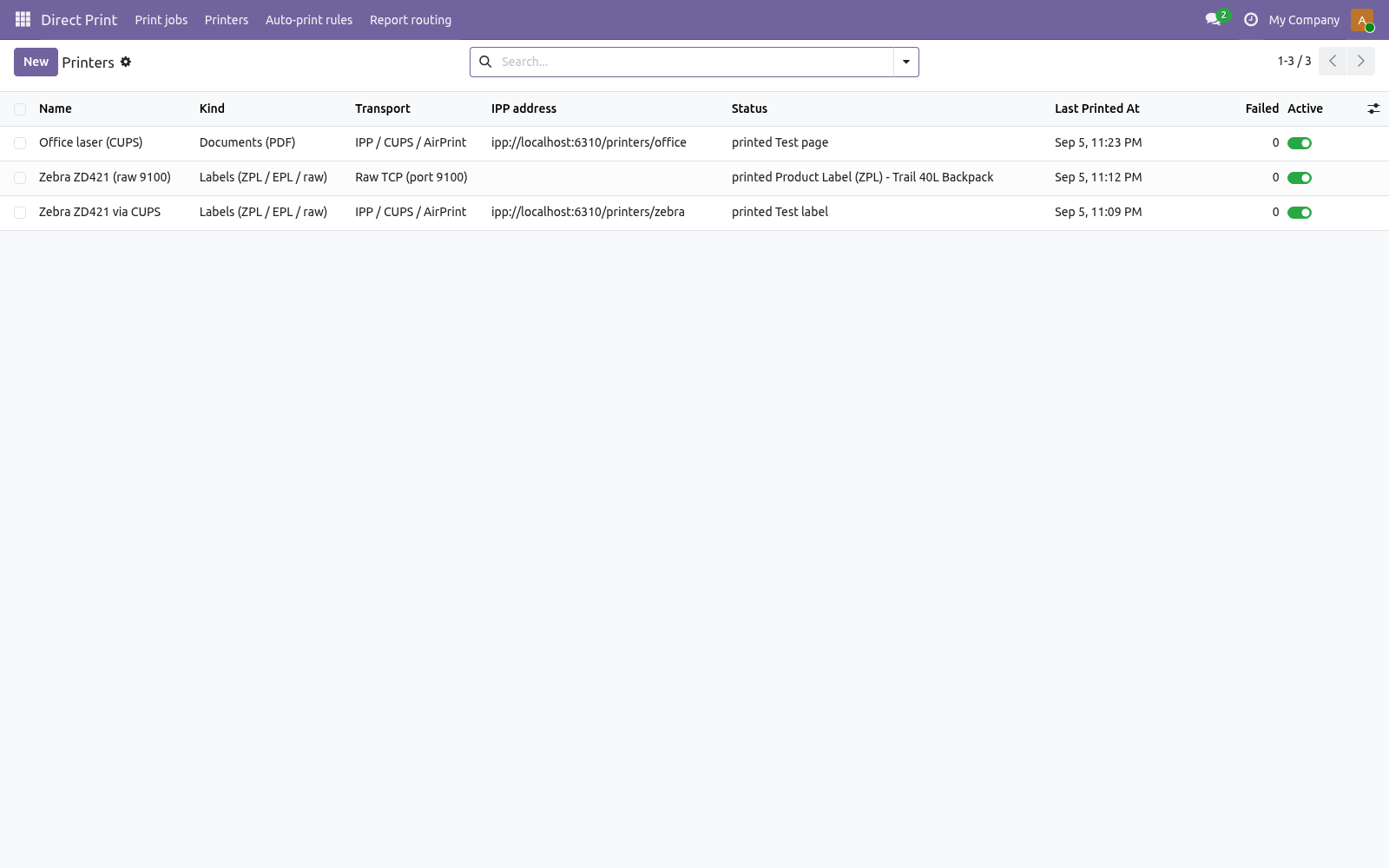This screenshot has width=1389, height=868.
Task: Sort by the Status column header
Action: [x=749, y=108]
